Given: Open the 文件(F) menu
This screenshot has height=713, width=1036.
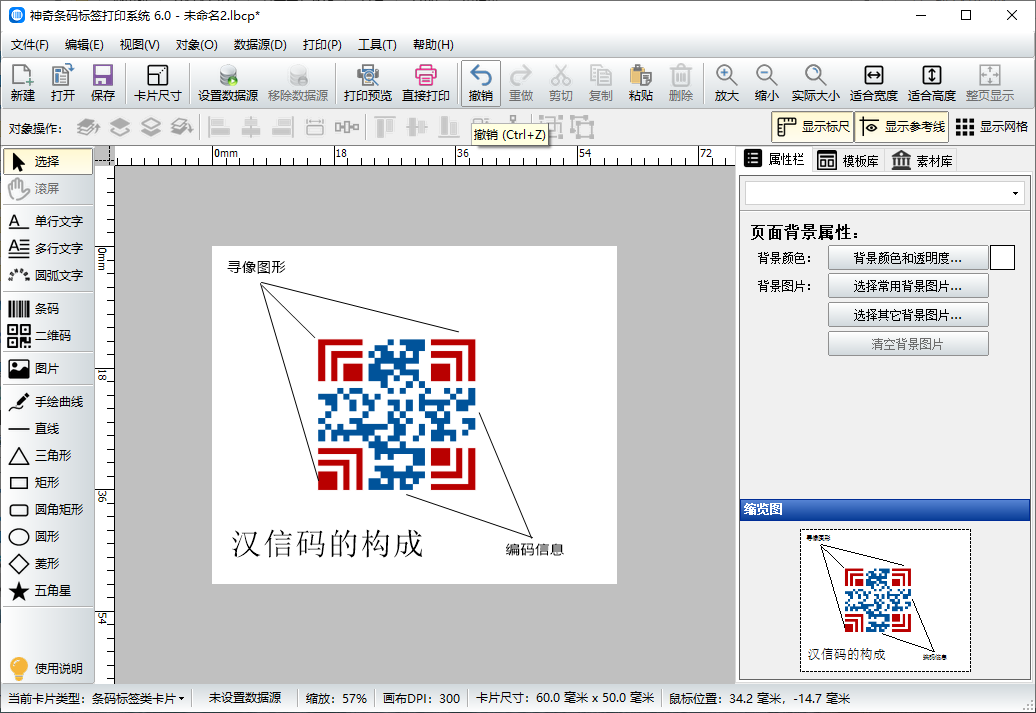Looking at the screenshot, I should tap(30, 45).
